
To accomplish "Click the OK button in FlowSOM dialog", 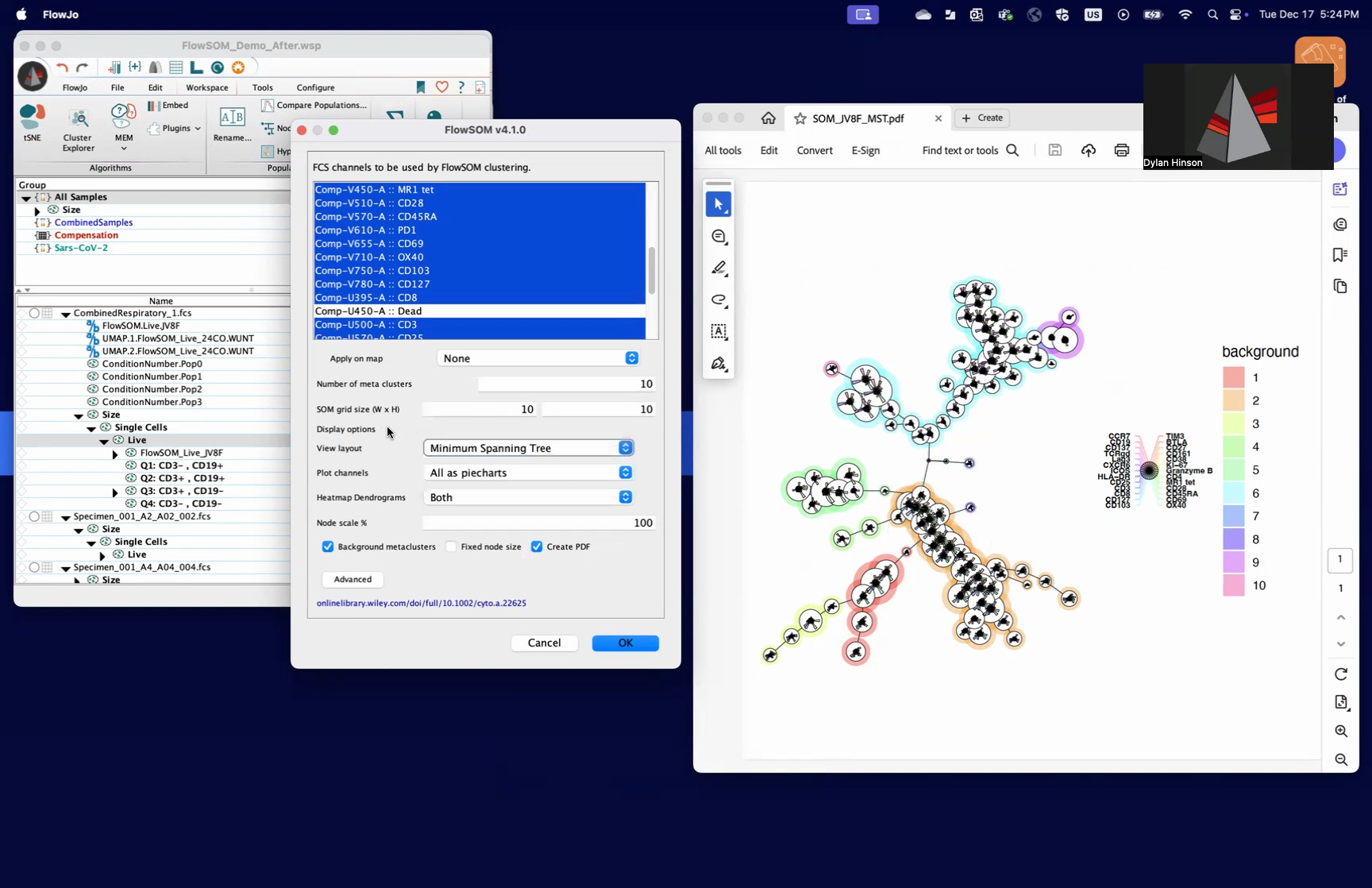I will tap(626, 643).
